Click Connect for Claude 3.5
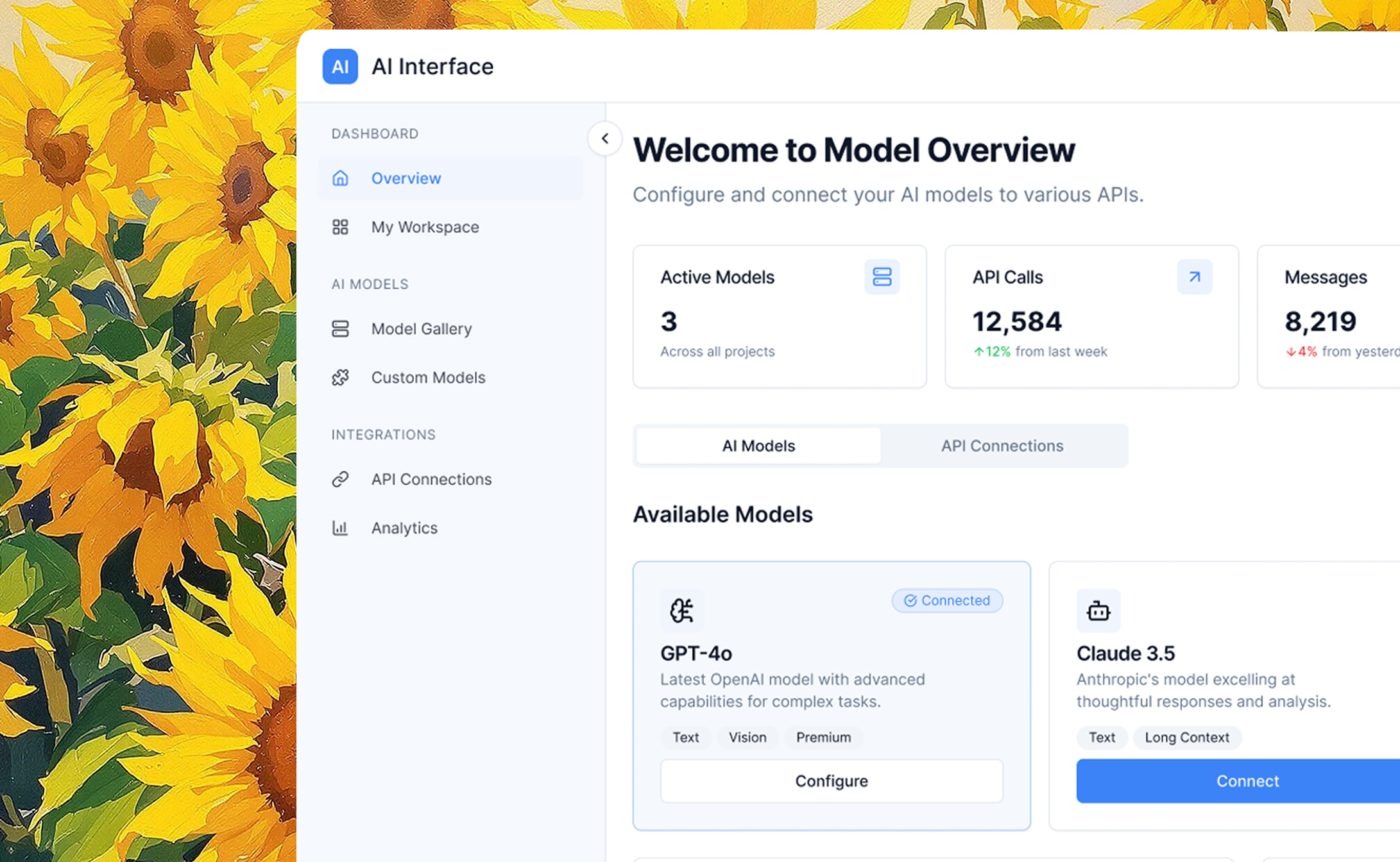The height and width of the screenshot is (862, 1400). pos(1238,781)
